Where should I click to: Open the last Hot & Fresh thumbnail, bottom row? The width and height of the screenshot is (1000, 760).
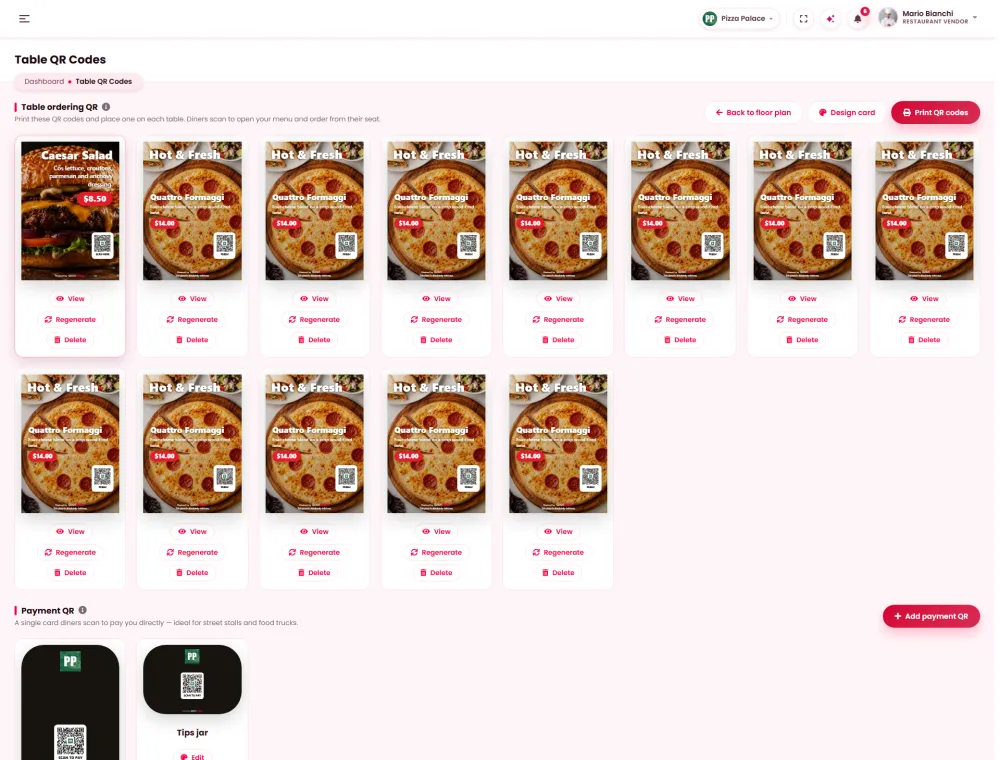558,444
